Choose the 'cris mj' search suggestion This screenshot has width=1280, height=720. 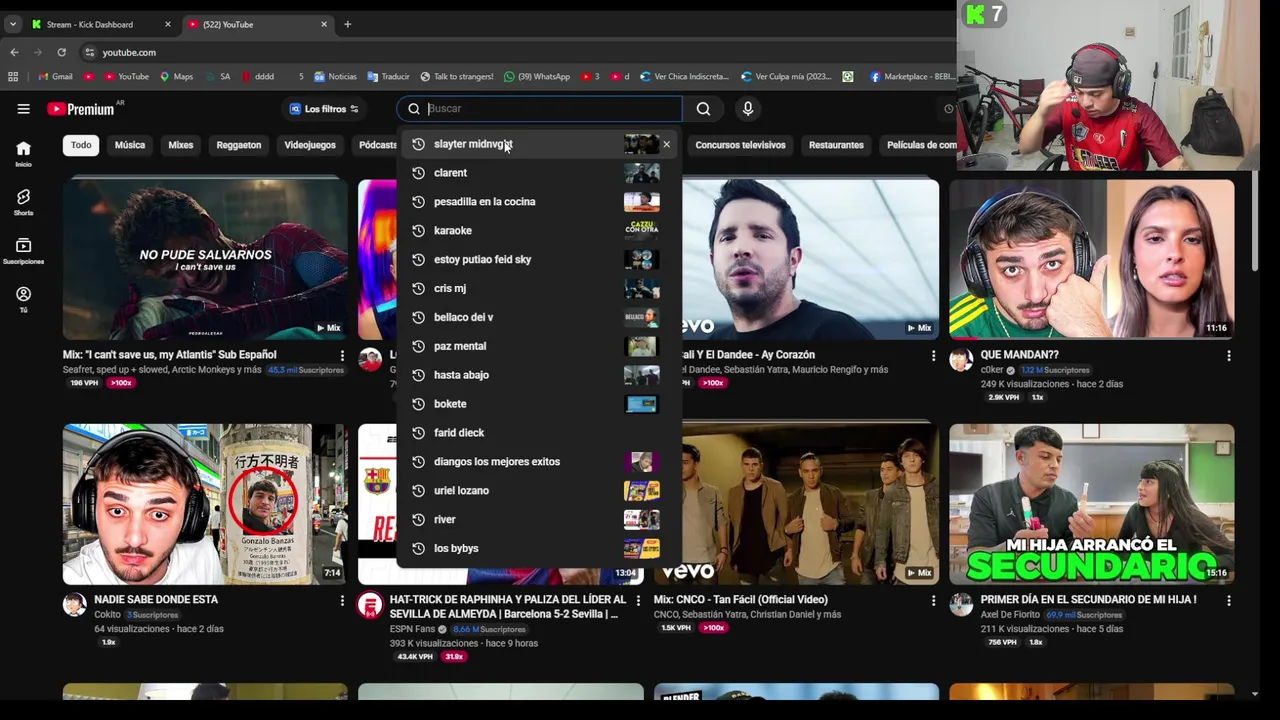[x=540, y=289]
